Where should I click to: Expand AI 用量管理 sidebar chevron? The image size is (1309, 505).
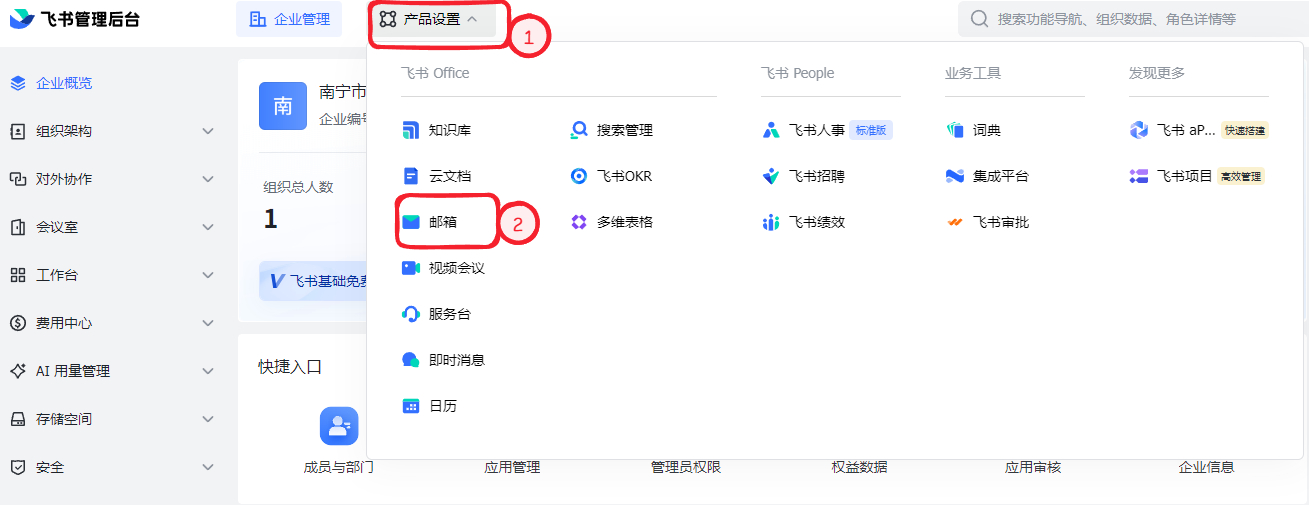(208, 371)
